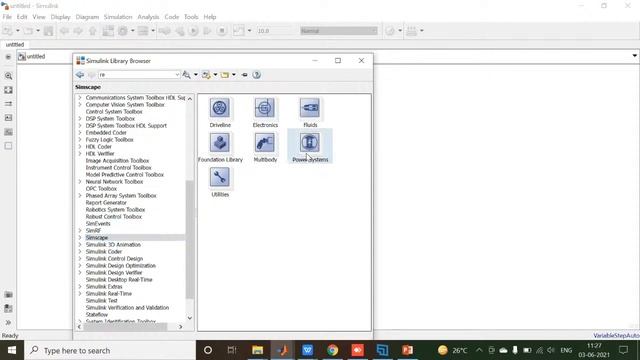Expand the Simulink Coder node
Screen dimensions: 640x360
tap(80, 251)
